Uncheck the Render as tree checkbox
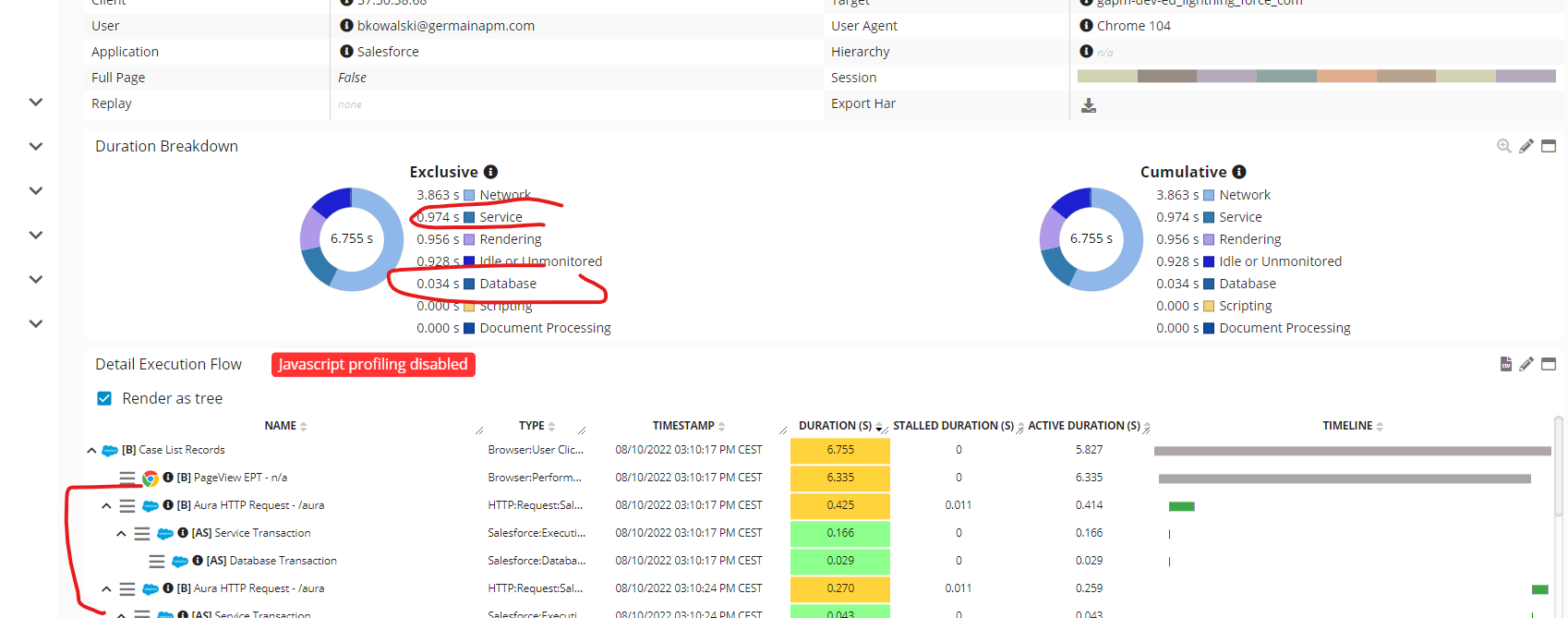The height and width of the screenshot is (618, 1568). [x=105, y=398]
